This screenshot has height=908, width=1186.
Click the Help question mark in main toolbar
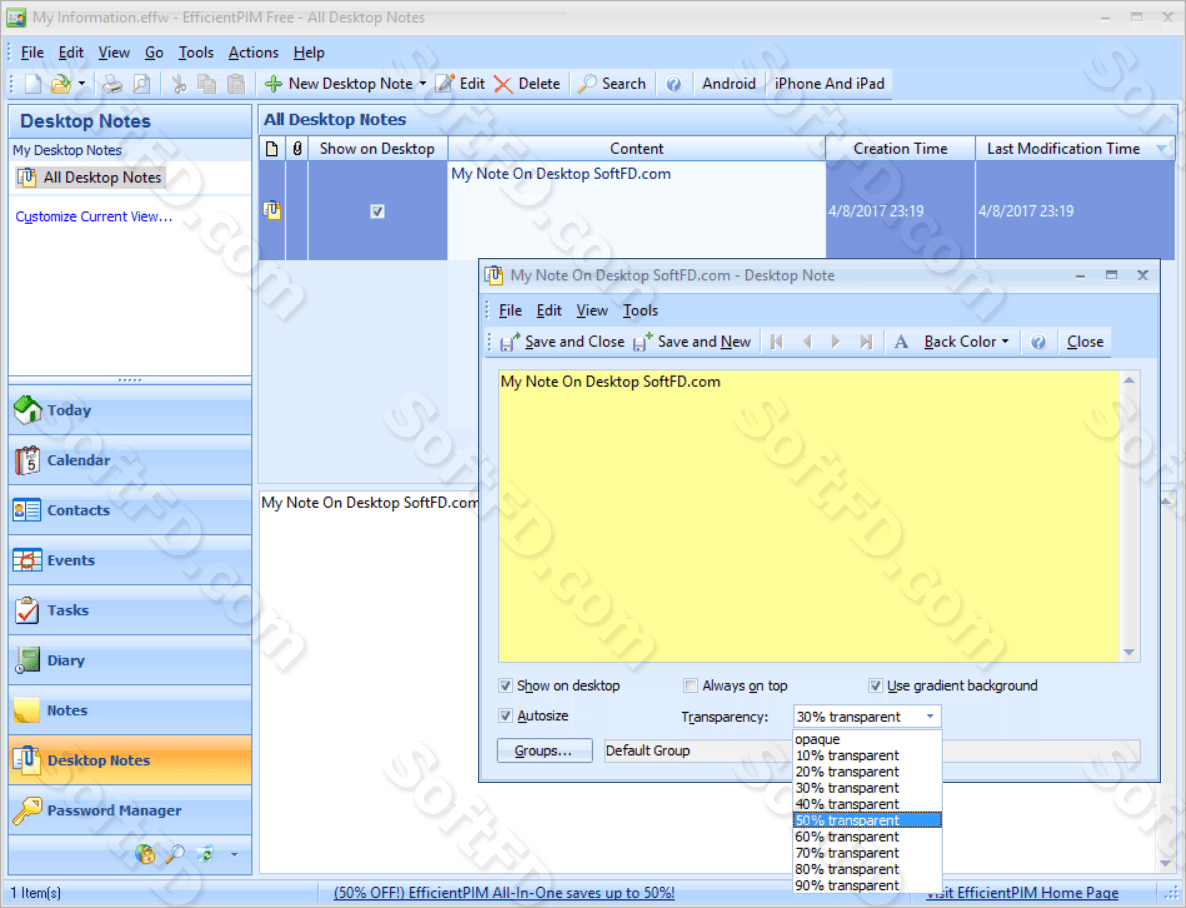pyautogui.click(x=673, y=84)
